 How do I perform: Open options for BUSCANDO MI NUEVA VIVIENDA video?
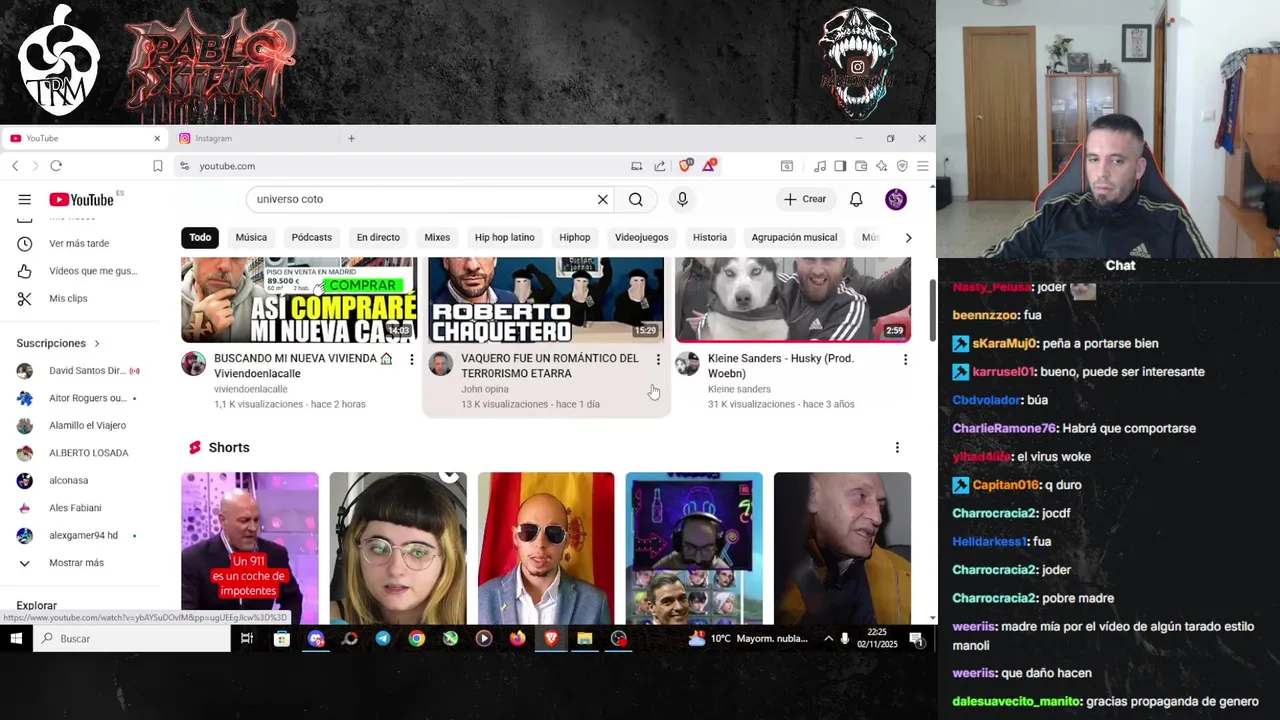click(x=411, y=359)
